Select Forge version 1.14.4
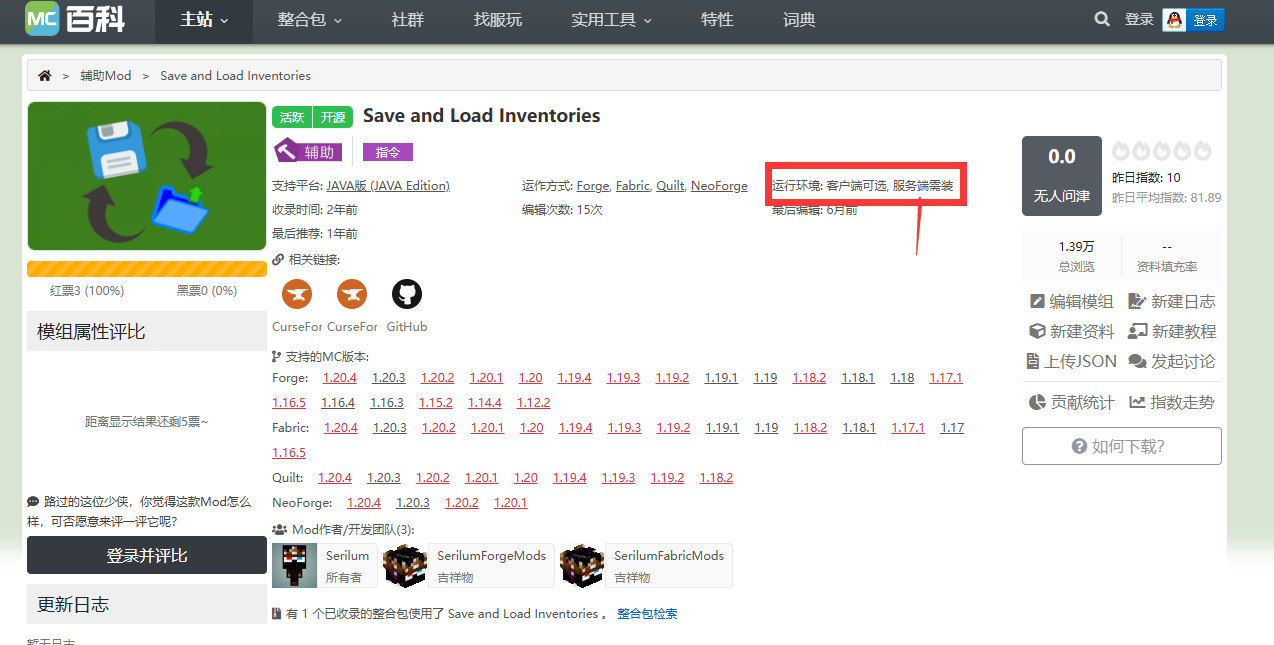Screen dimensions: 1274x645 [485, 403]
